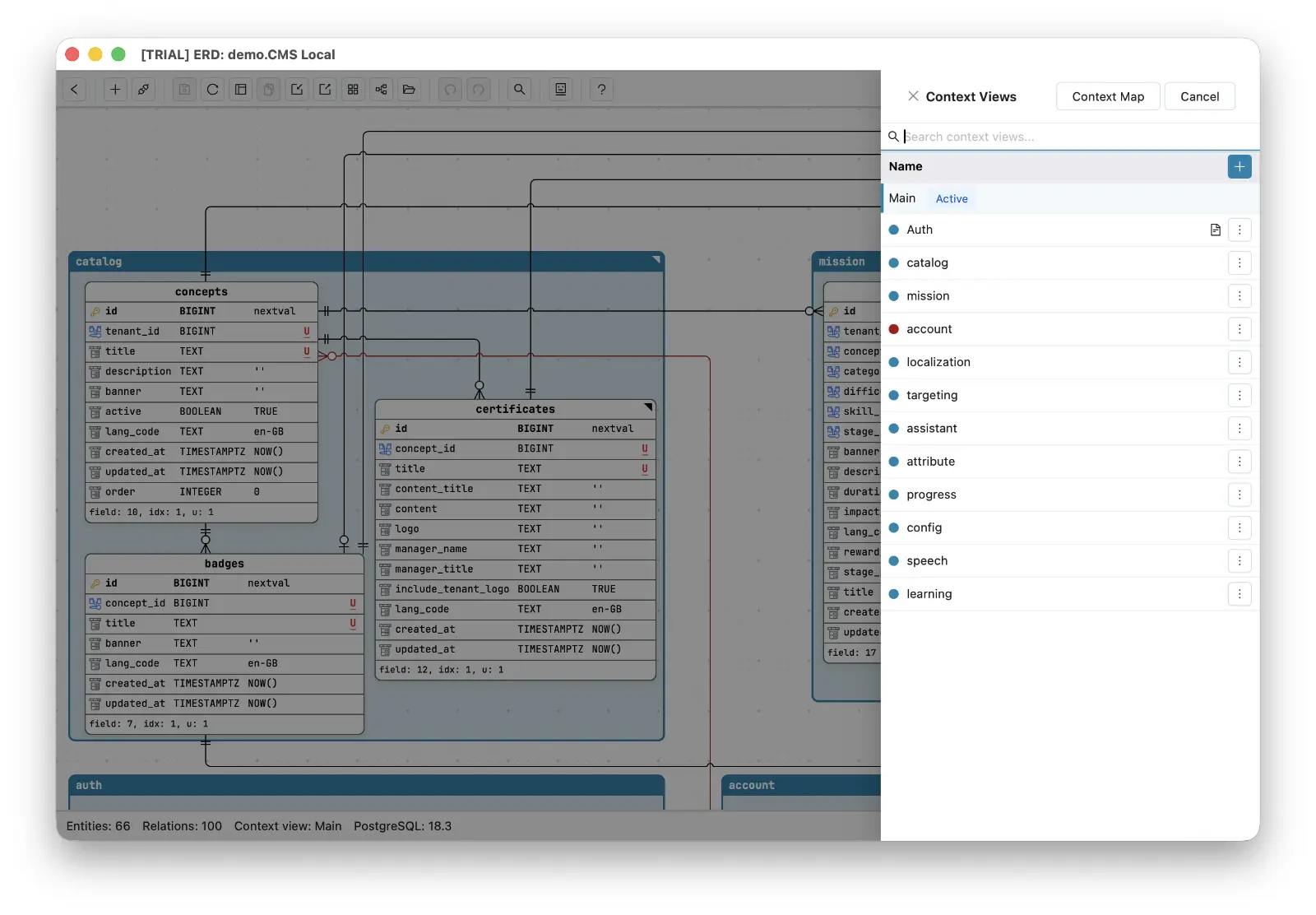Focus the search context views field
Screen dimensions: 1316x915
click(x=1069, y=137)
